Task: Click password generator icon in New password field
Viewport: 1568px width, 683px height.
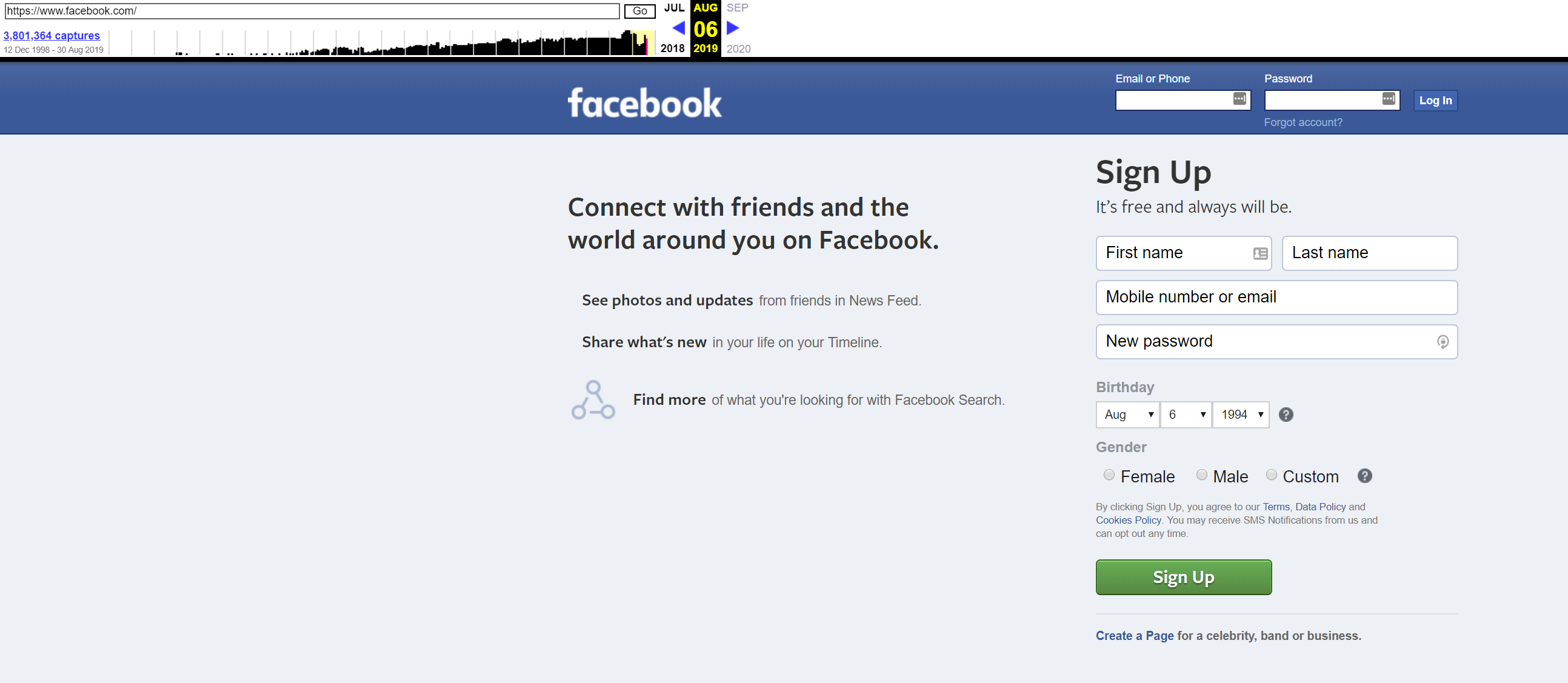Action: pos(1443,342)
